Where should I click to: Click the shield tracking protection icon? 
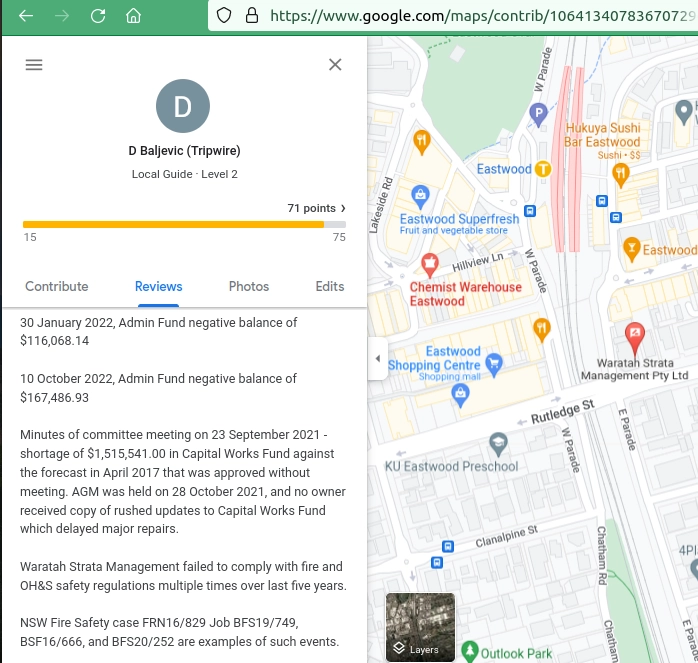[223, 16]
